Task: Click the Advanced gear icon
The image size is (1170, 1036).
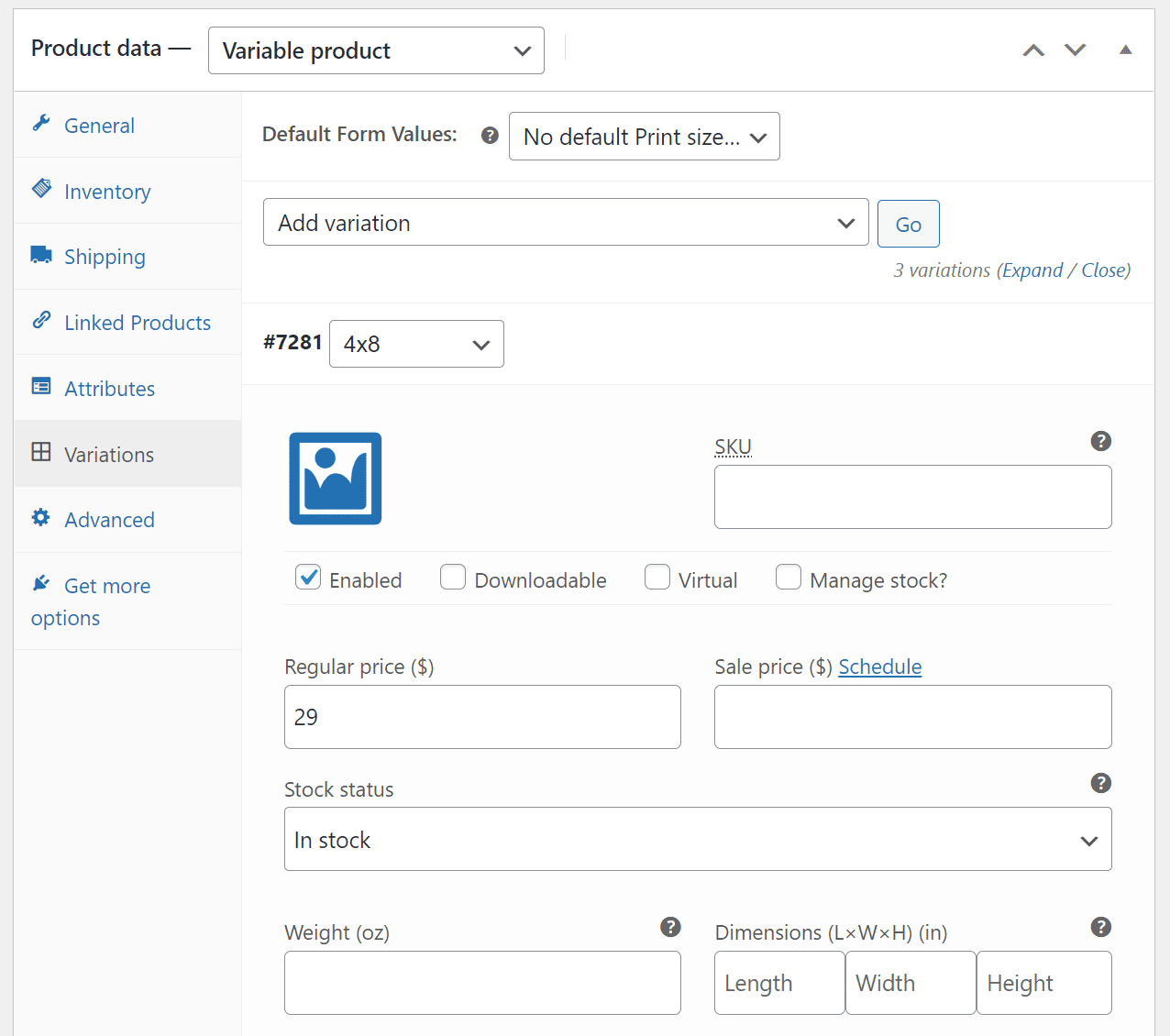Action: point(41,517)
